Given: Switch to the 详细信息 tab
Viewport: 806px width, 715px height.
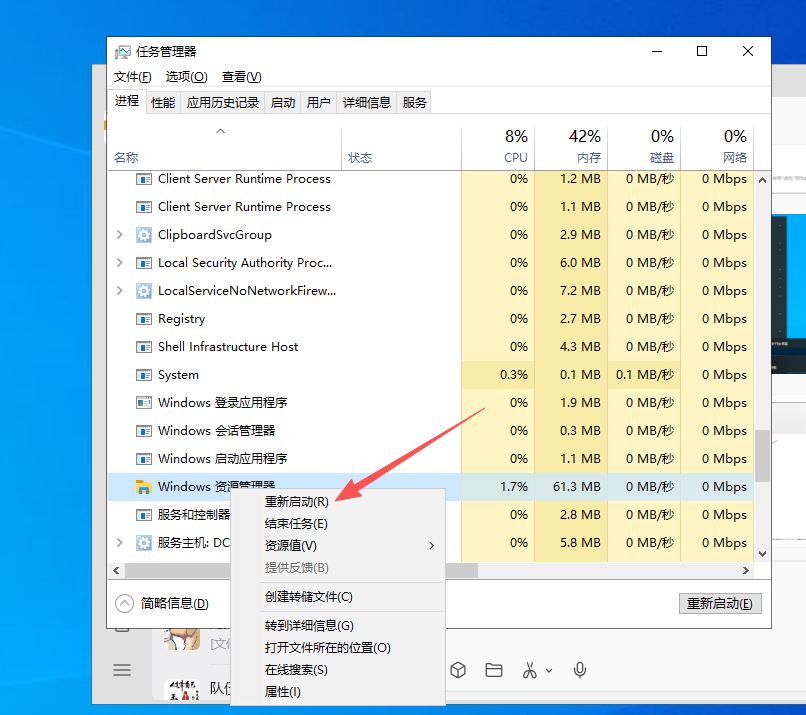Looking at the screenshot, I should [367, 103].
